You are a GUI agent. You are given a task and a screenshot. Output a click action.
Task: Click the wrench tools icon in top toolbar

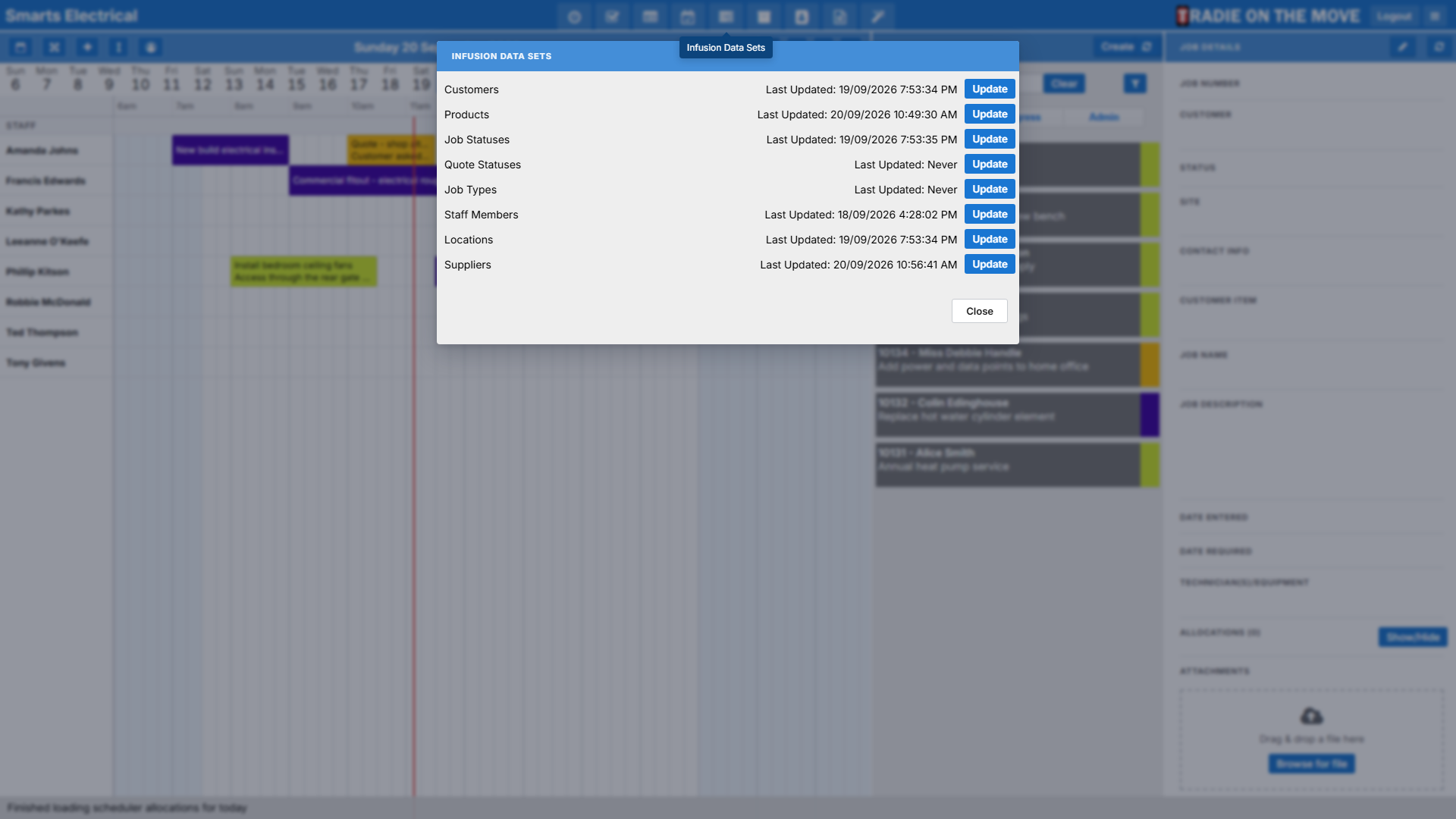coord(877,17)
